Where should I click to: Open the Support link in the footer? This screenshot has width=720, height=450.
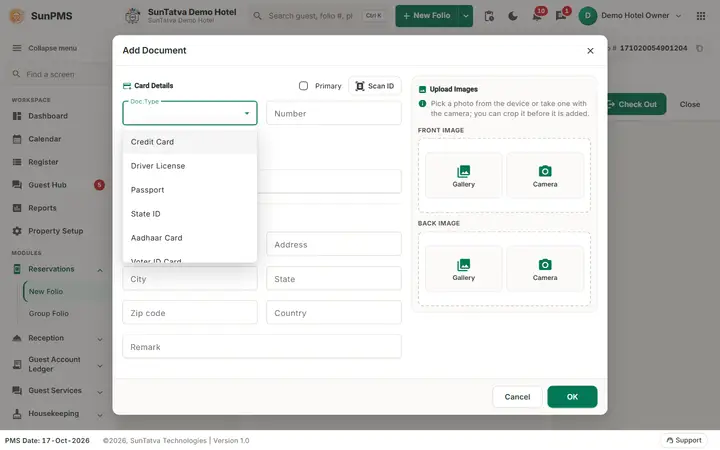(684, 440)
